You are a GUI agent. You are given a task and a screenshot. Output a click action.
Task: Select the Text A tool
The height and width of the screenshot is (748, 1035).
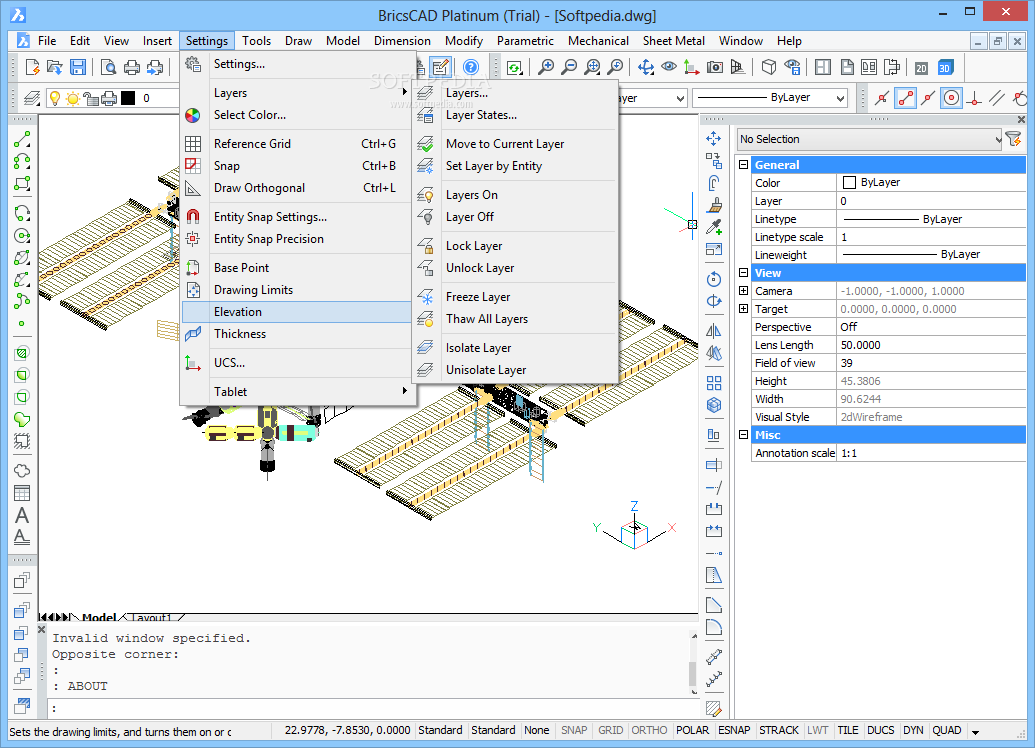(22, 515)
